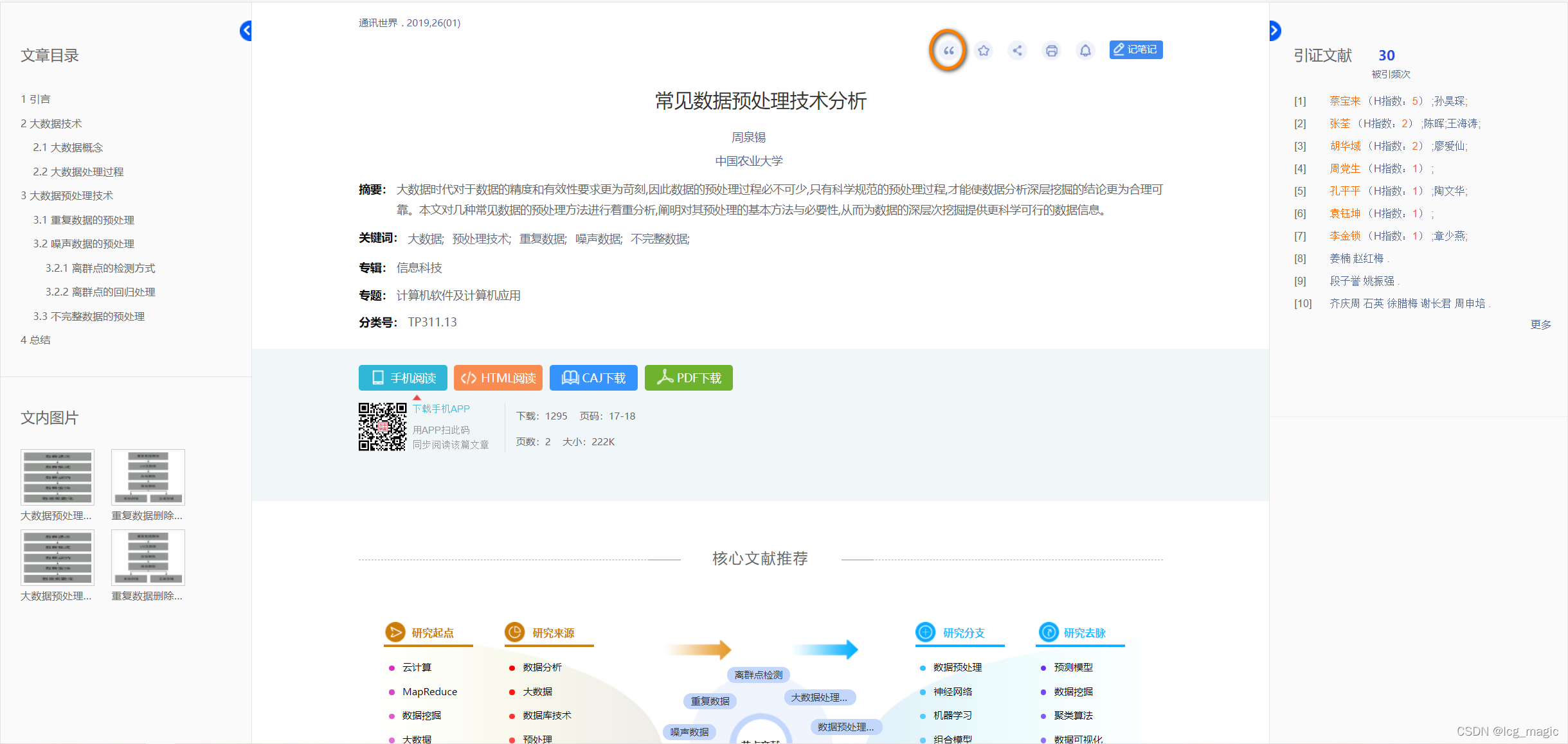Screen dimensions: 1568x744
Task: Click the share icon
Action: click(1017, 50)
